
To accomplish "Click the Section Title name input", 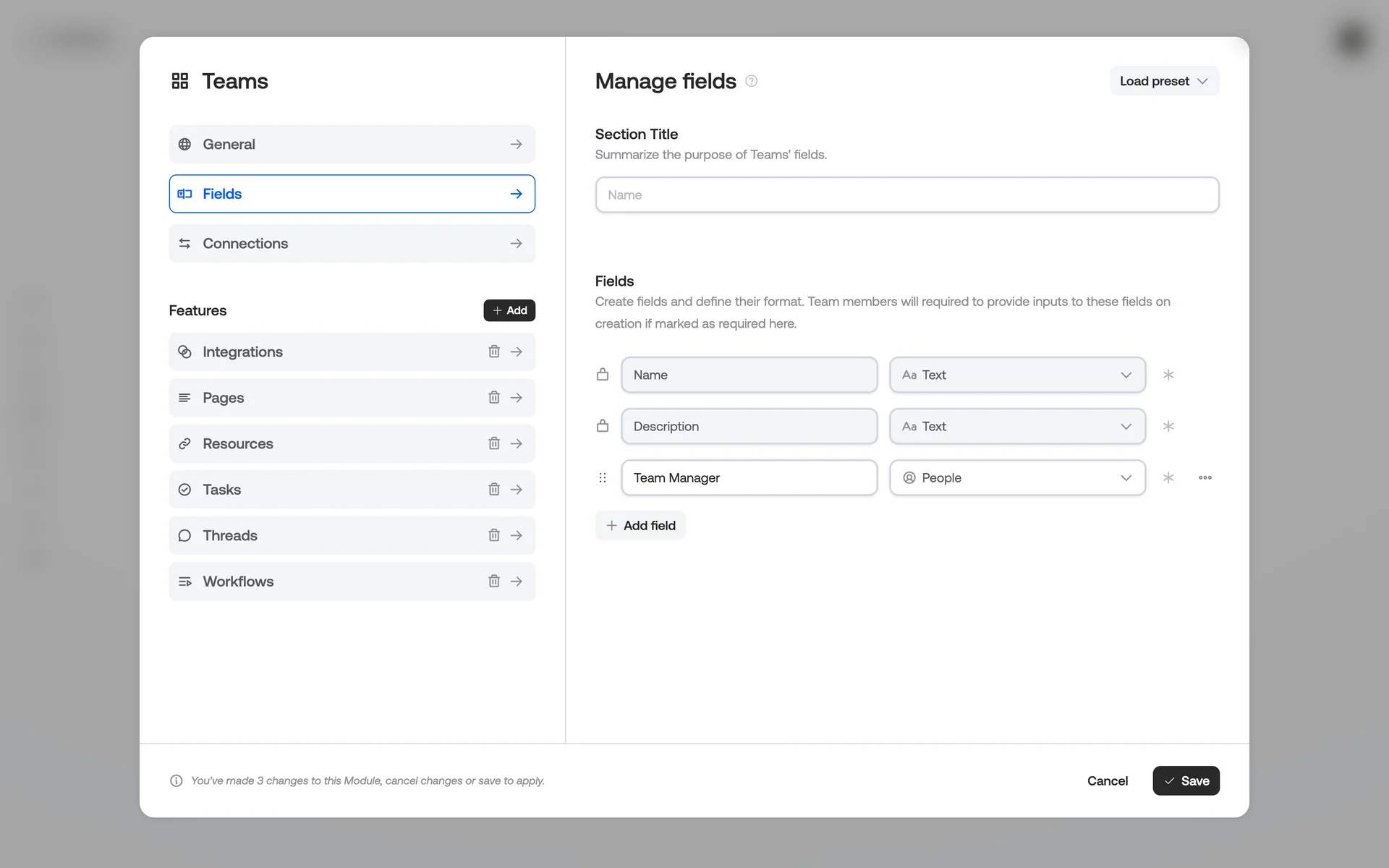I will [x=906, y=195].
